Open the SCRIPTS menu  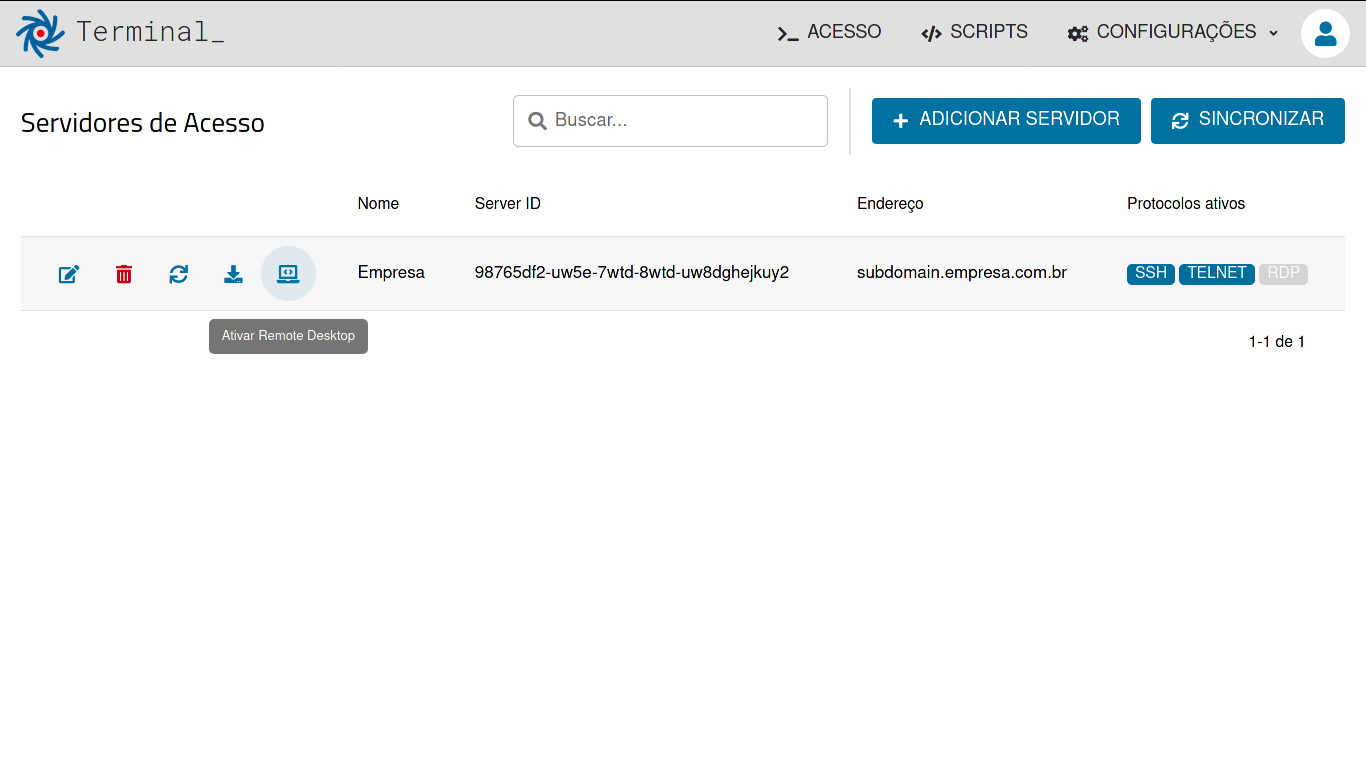(974, 32)
